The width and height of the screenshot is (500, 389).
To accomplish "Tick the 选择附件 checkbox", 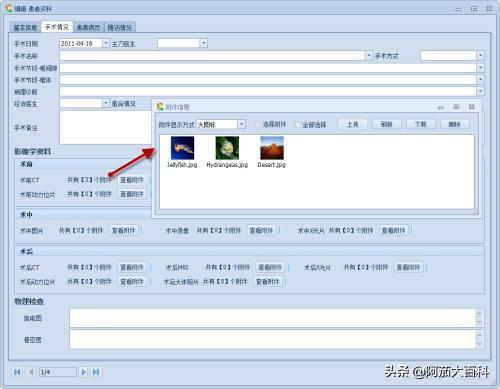I will pos(258,124).
